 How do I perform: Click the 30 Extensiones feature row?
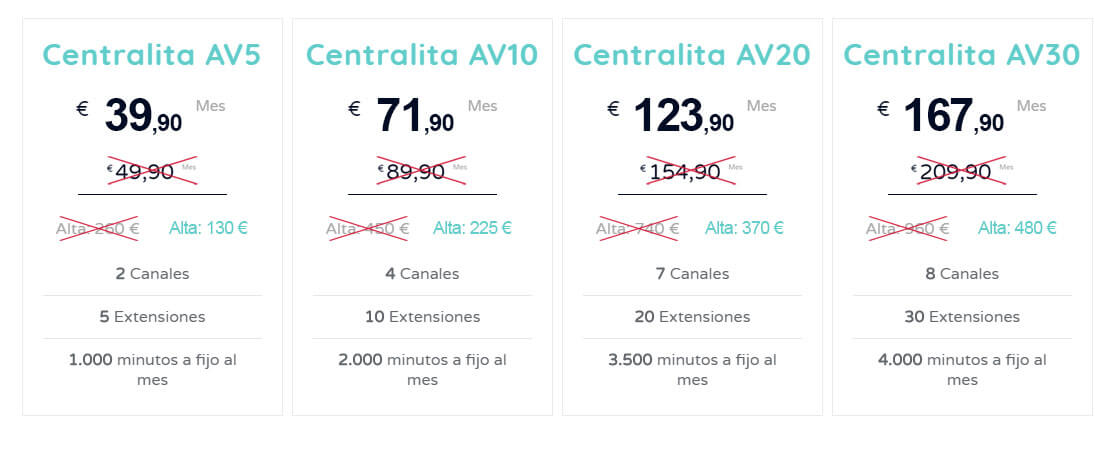(x=962, y=317)
